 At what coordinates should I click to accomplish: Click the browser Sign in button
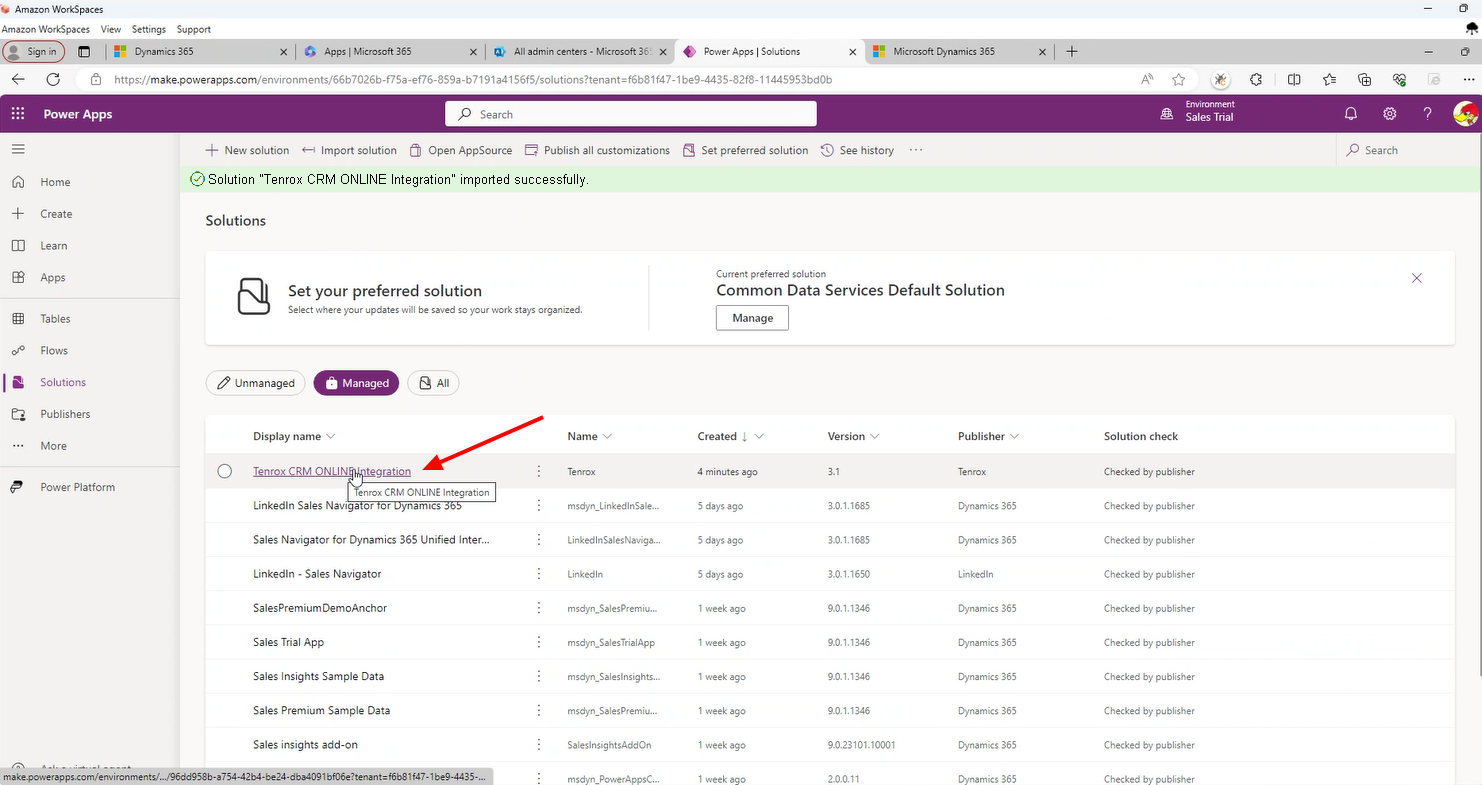(x=33, y=51)
